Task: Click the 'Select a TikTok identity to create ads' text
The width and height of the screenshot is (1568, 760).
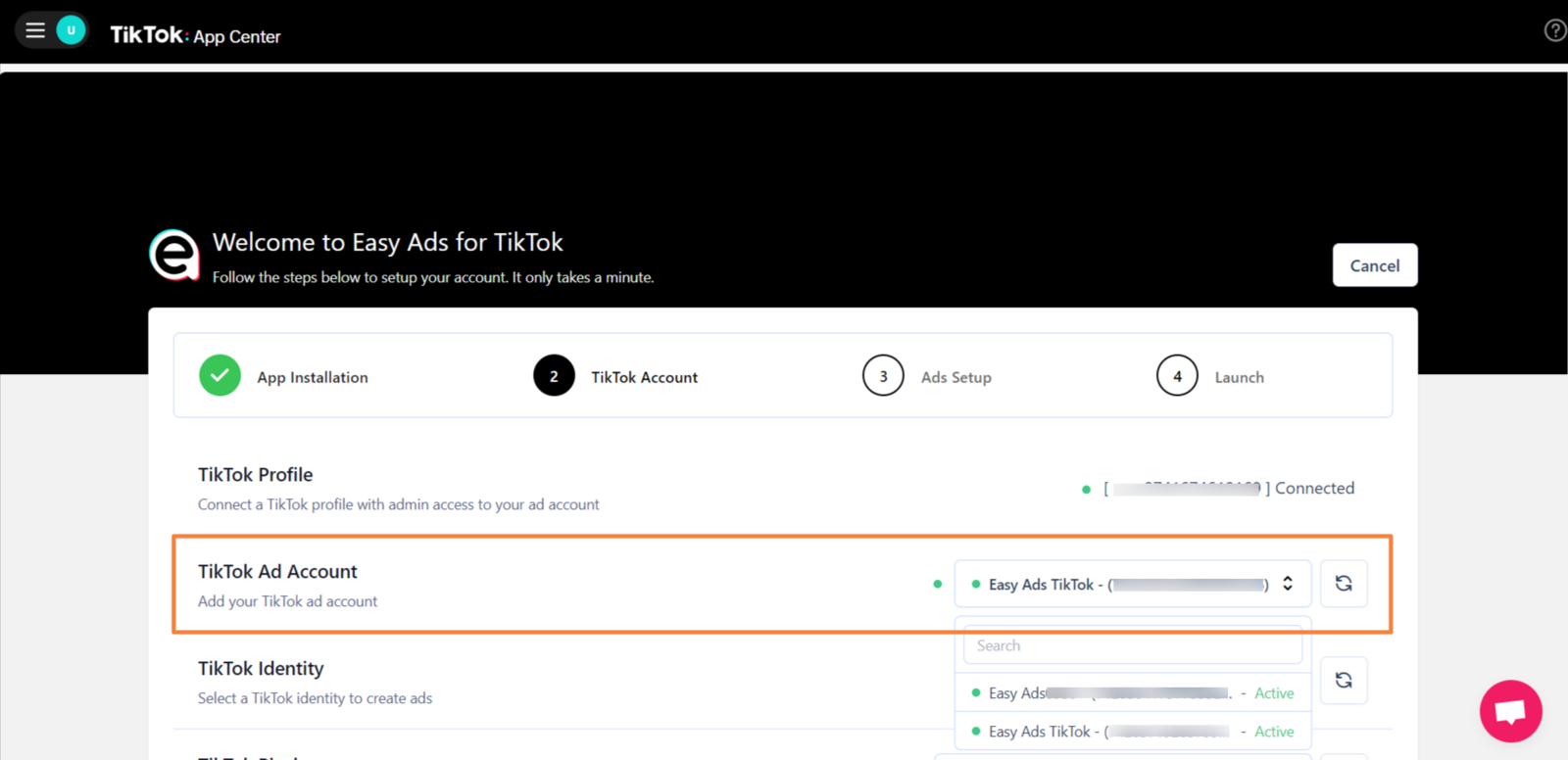Action: tap(315, 698)
